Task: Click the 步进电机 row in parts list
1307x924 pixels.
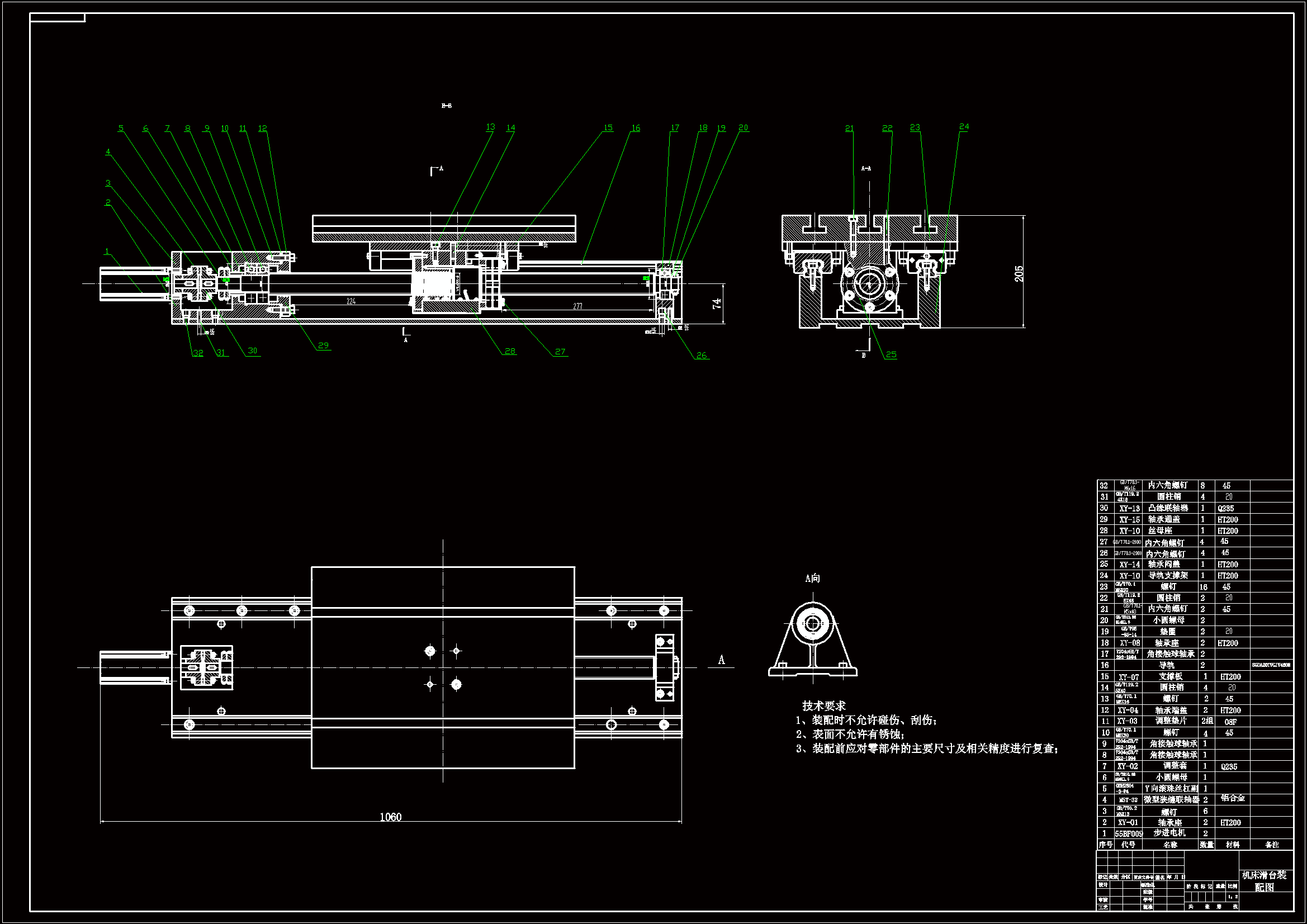Action: [1169, 833]
